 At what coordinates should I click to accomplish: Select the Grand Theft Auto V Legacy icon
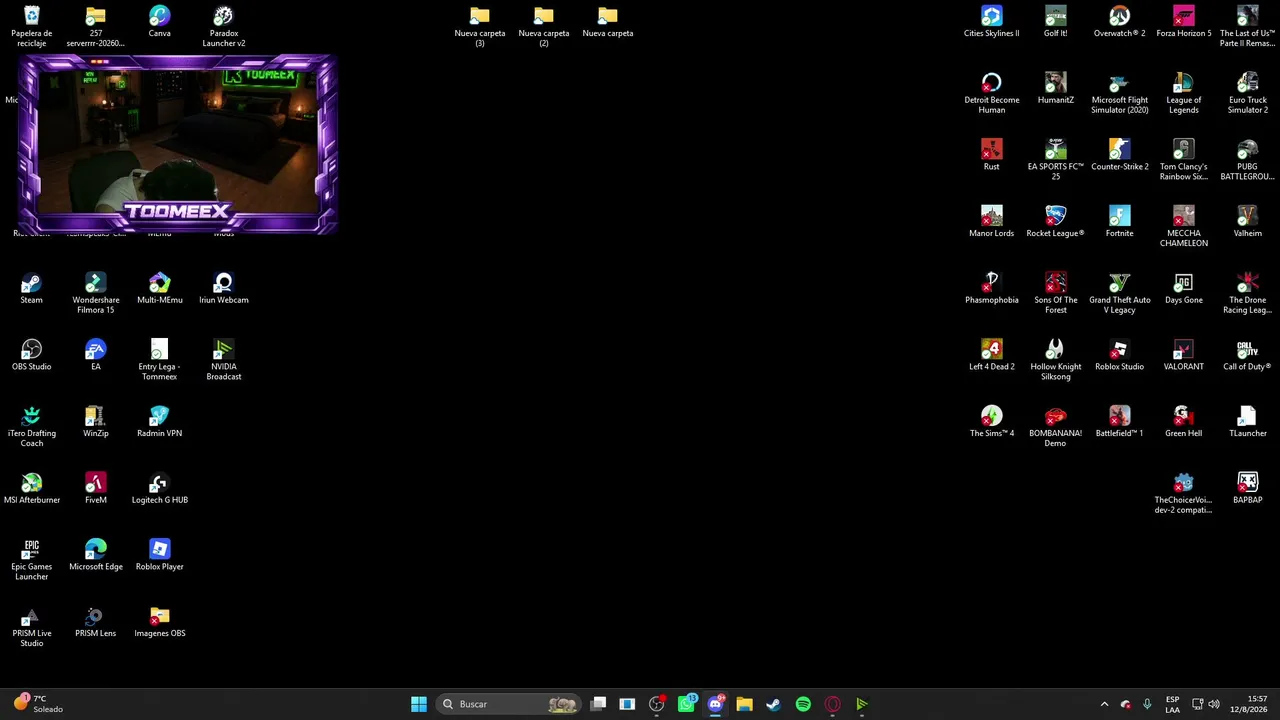tap(1120, 293)
